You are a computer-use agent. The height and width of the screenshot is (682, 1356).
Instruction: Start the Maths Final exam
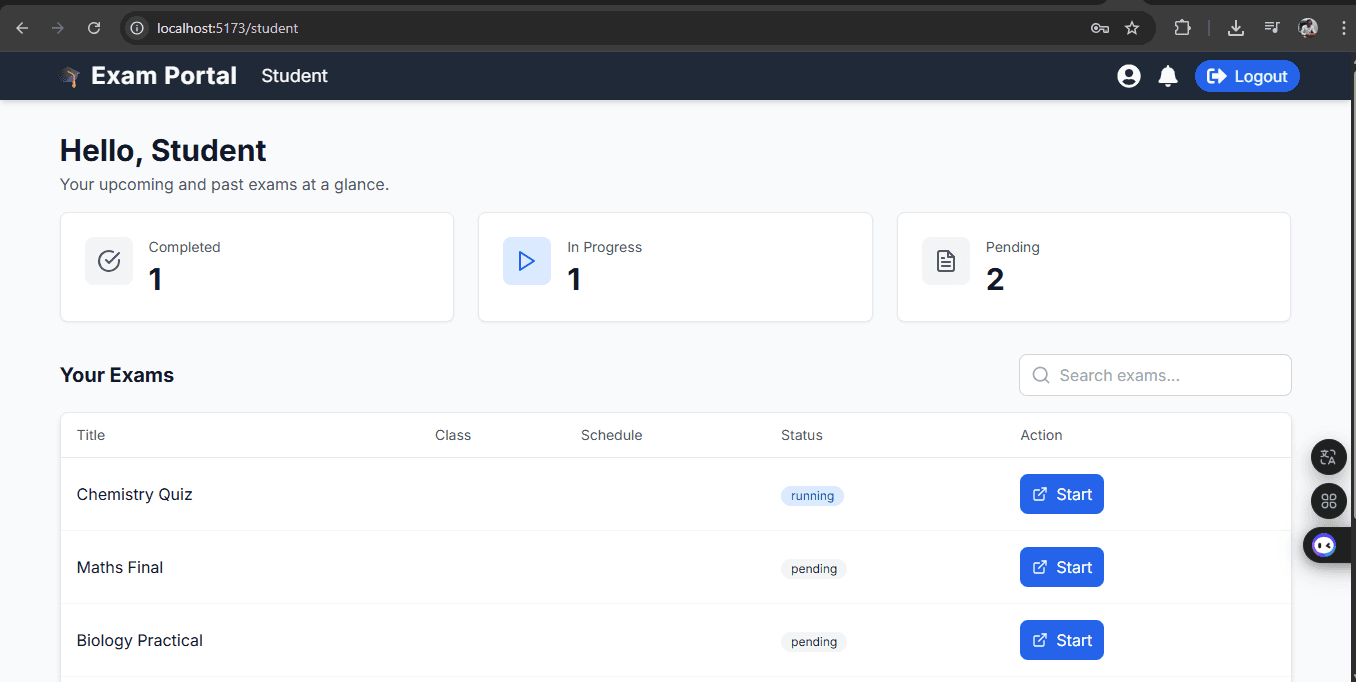[1061, 567]
